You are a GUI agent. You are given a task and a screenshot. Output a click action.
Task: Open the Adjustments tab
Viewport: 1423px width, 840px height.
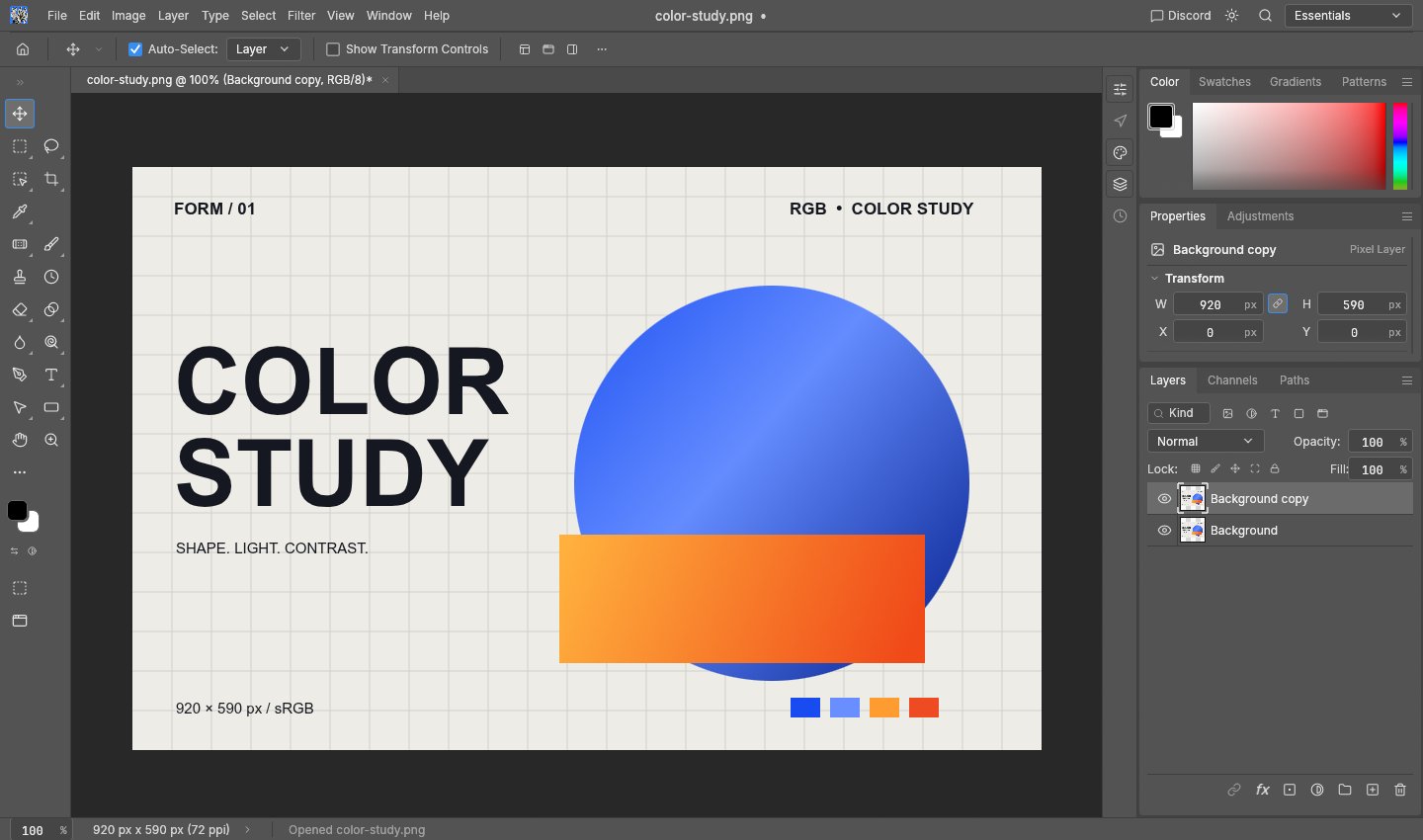(x=1260, y=216)
